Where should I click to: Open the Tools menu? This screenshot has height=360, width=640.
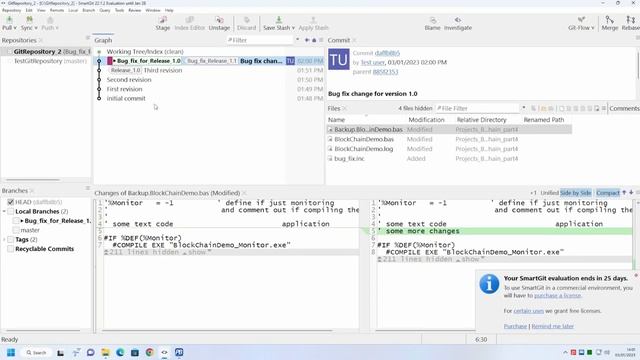[120, 10]
